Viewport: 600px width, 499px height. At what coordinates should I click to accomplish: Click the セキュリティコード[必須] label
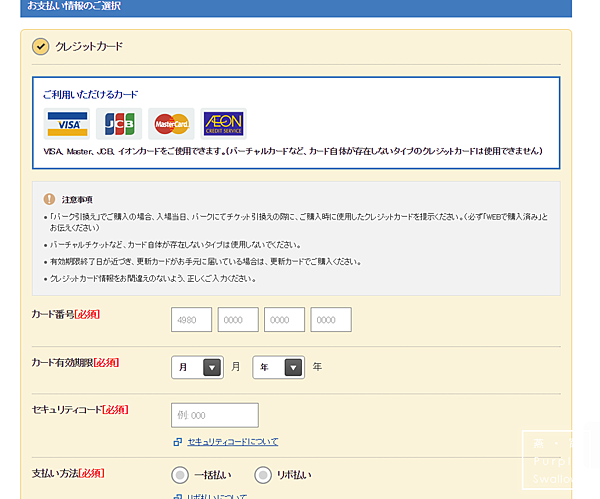point(80,410)
